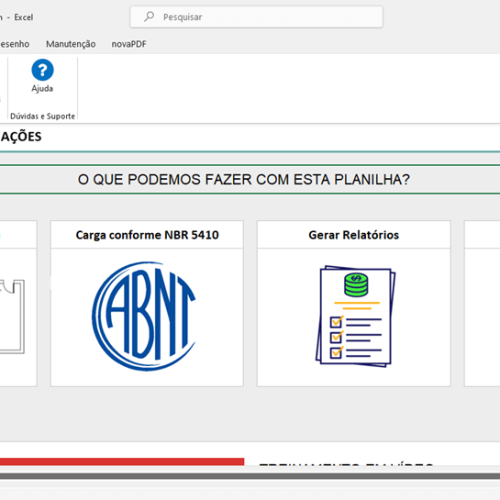Click the blue Ajuda question mark icon
The image size is (500, 500).
[x=42, y=70]
